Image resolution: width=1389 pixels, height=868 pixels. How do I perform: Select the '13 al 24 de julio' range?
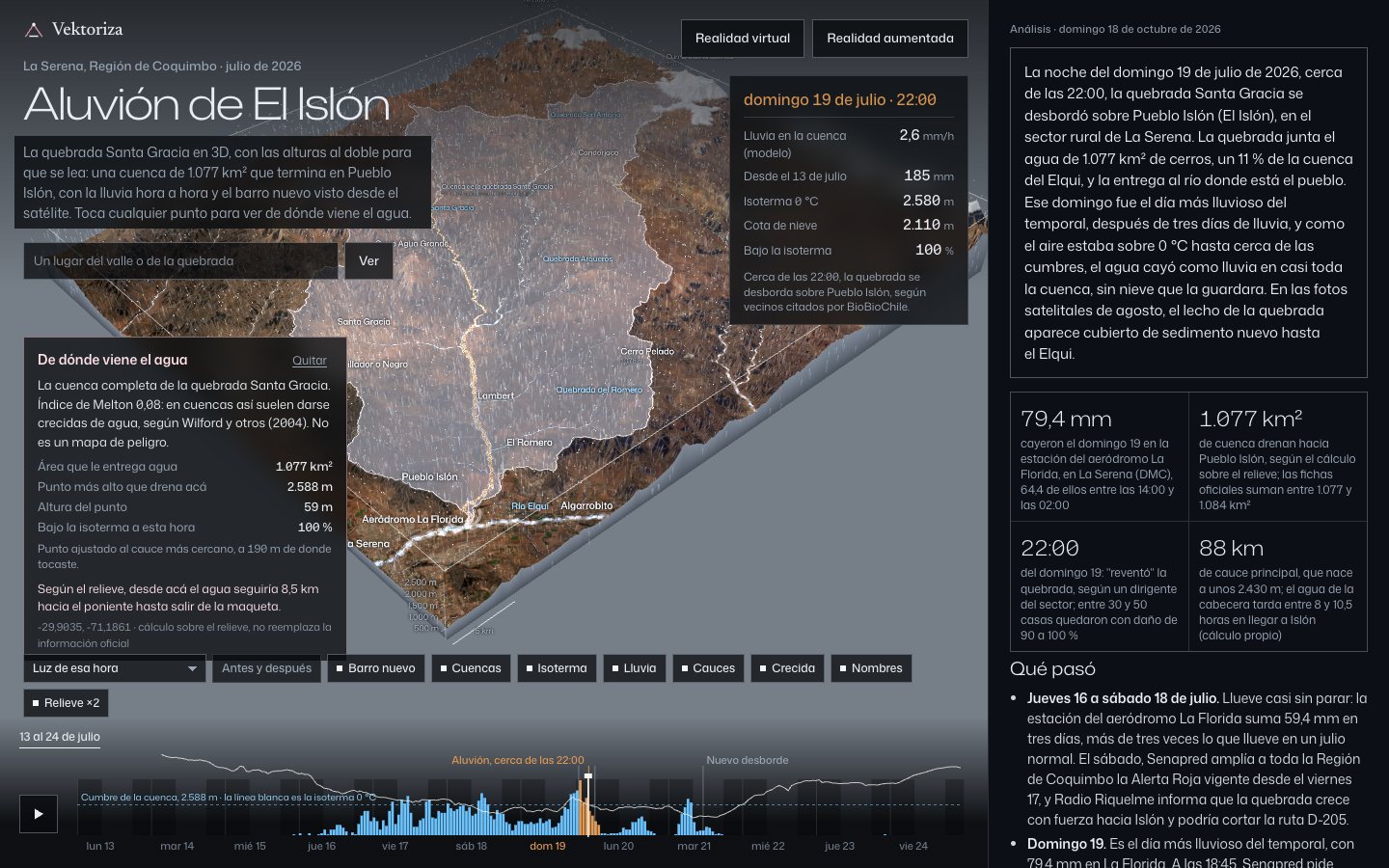click(x=60, y=737)
